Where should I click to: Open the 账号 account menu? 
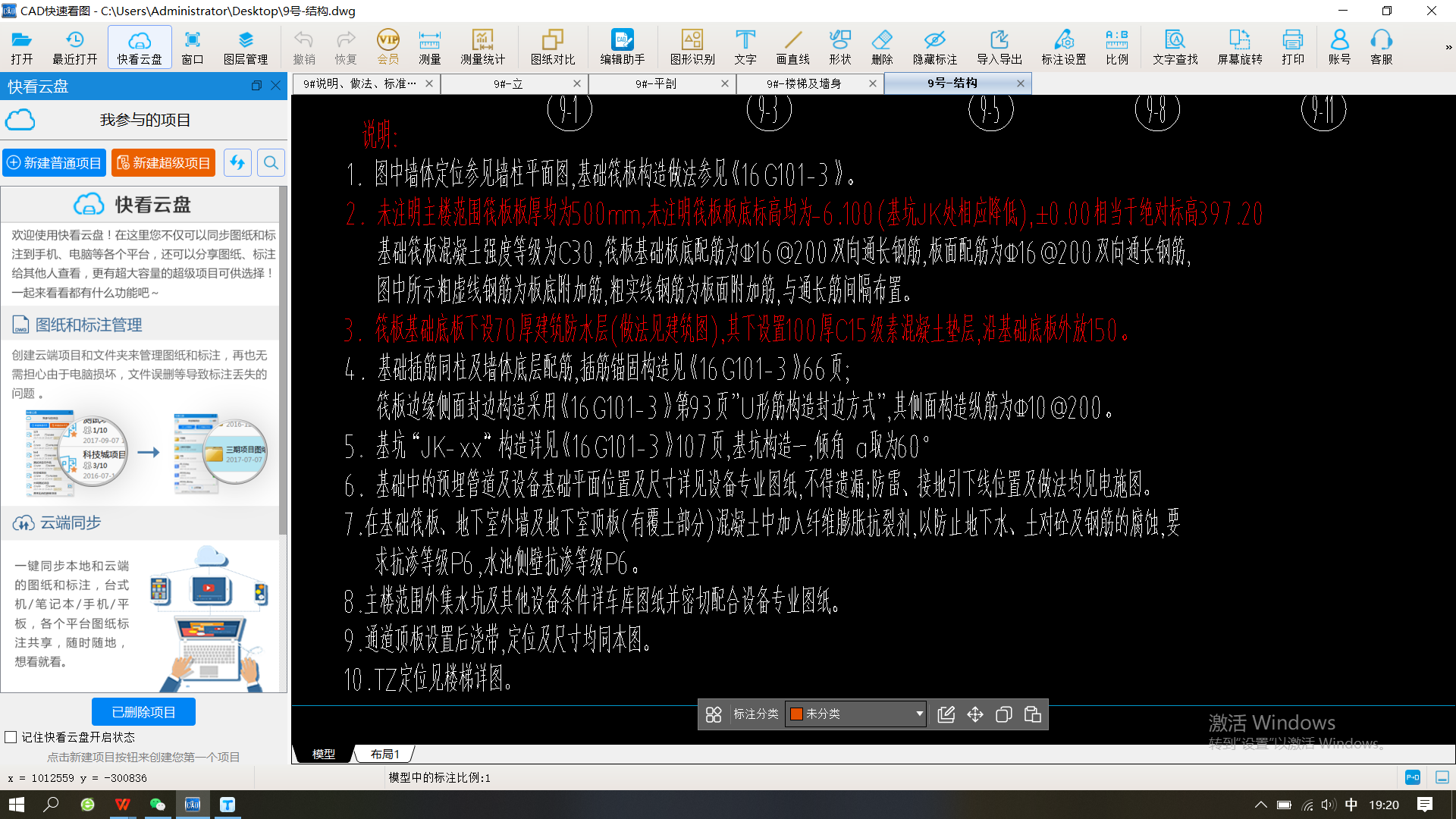tap(1340, 47)
